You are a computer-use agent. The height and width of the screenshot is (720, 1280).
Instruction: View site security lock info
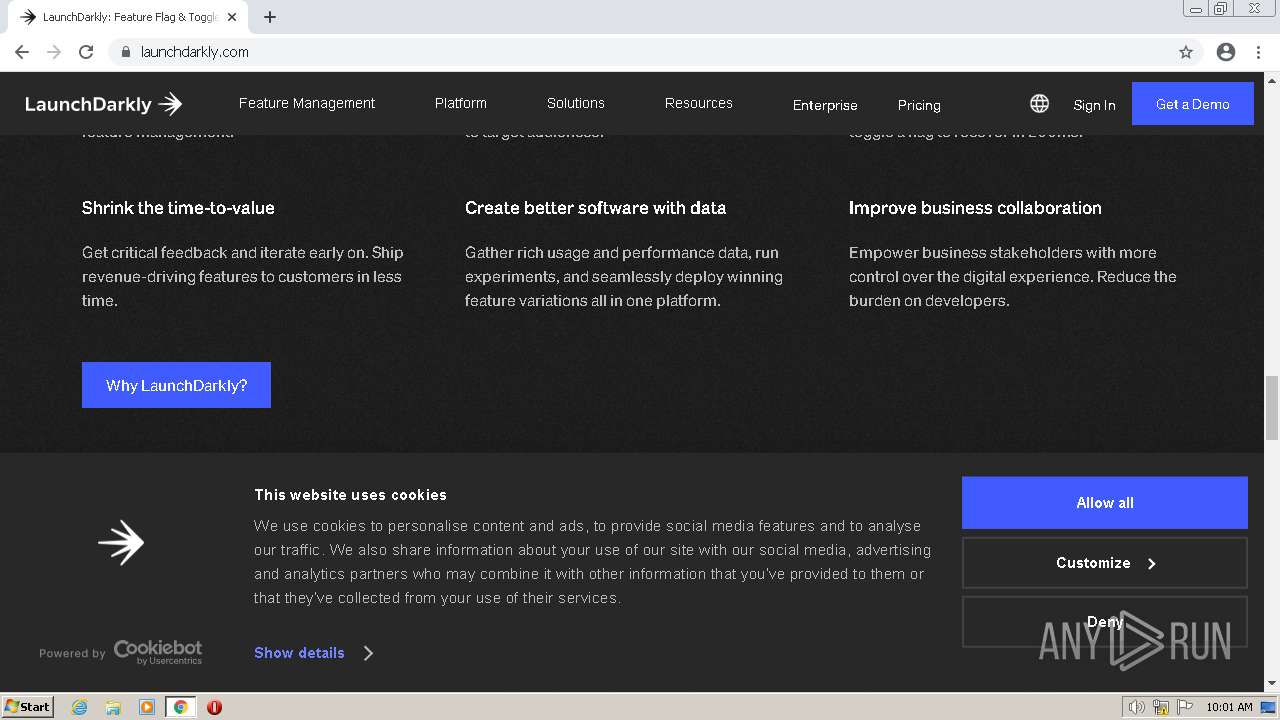pos(125,52)
